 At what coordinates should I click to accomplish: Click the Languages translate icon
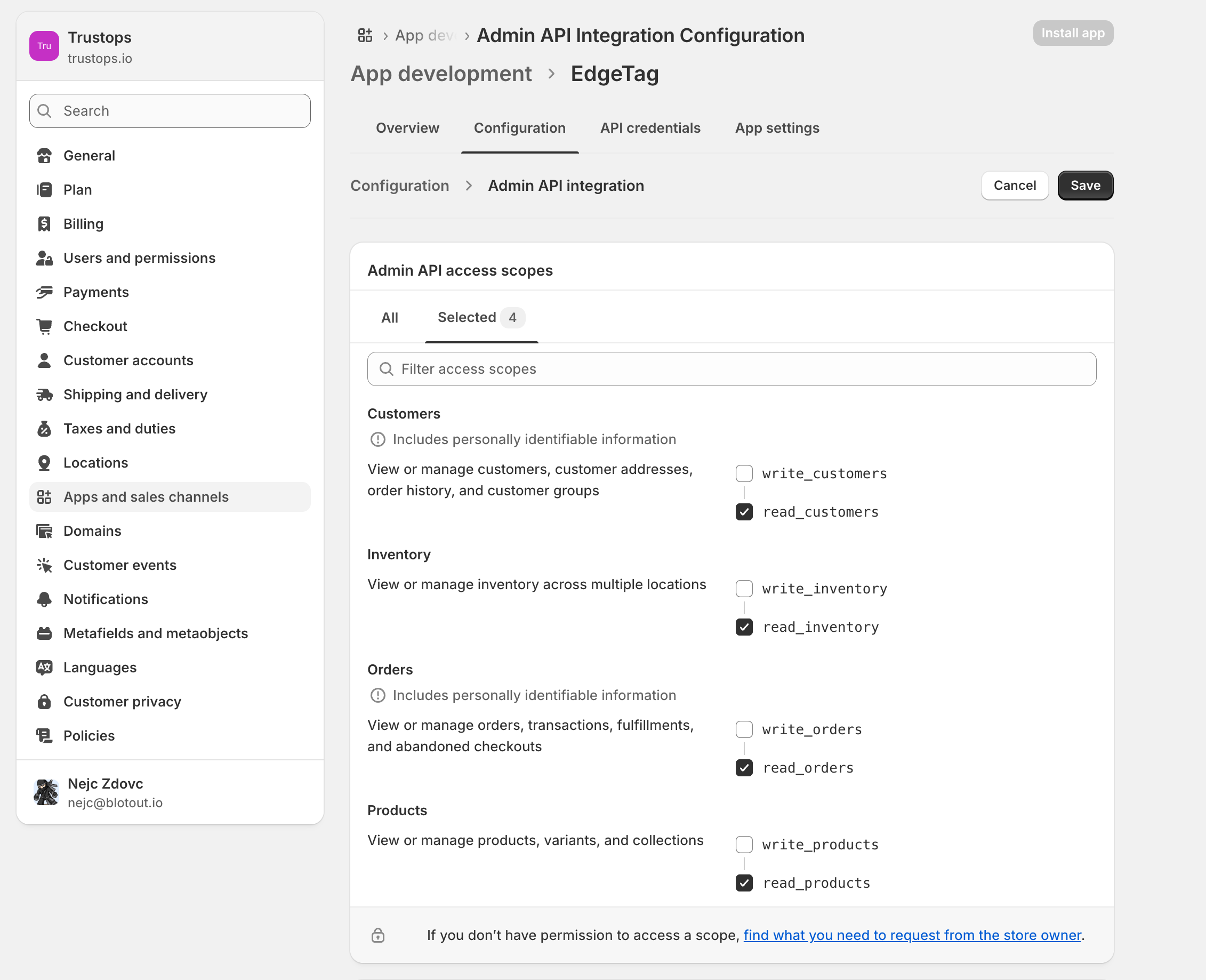tap(44, 667)
